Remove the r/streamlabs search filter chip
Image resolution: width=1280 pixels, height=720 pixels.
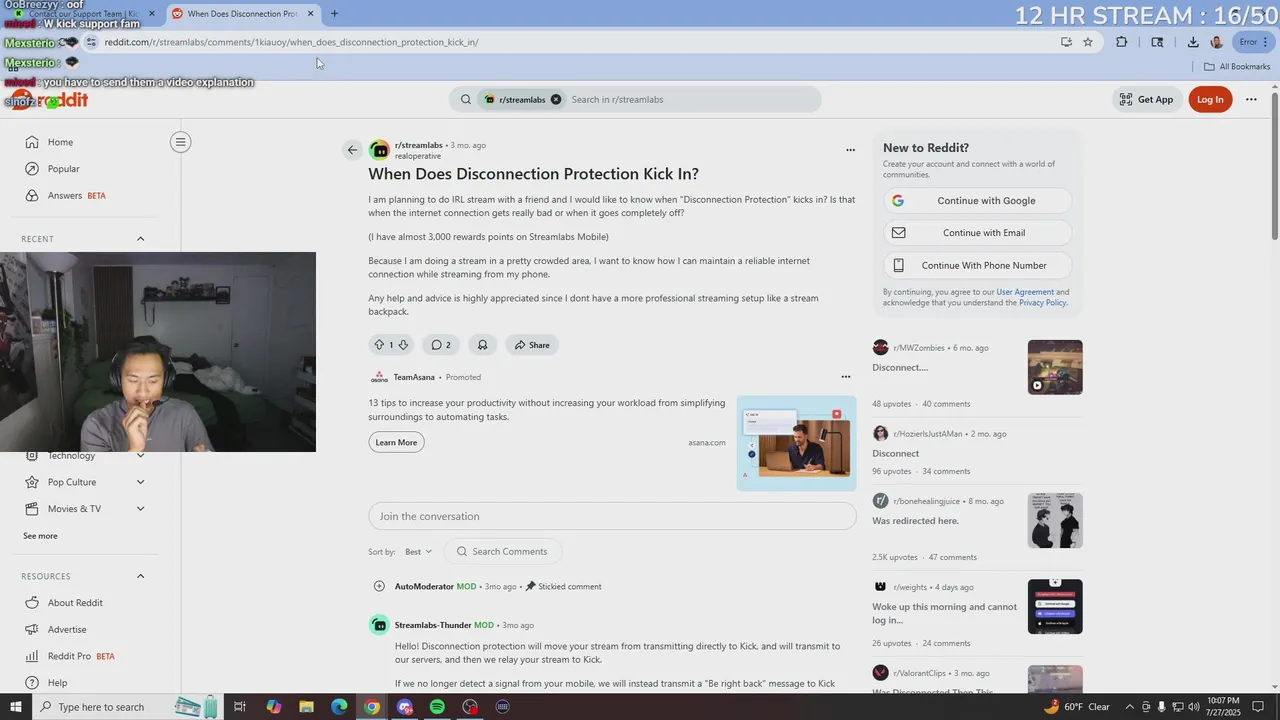pos(556,99)
